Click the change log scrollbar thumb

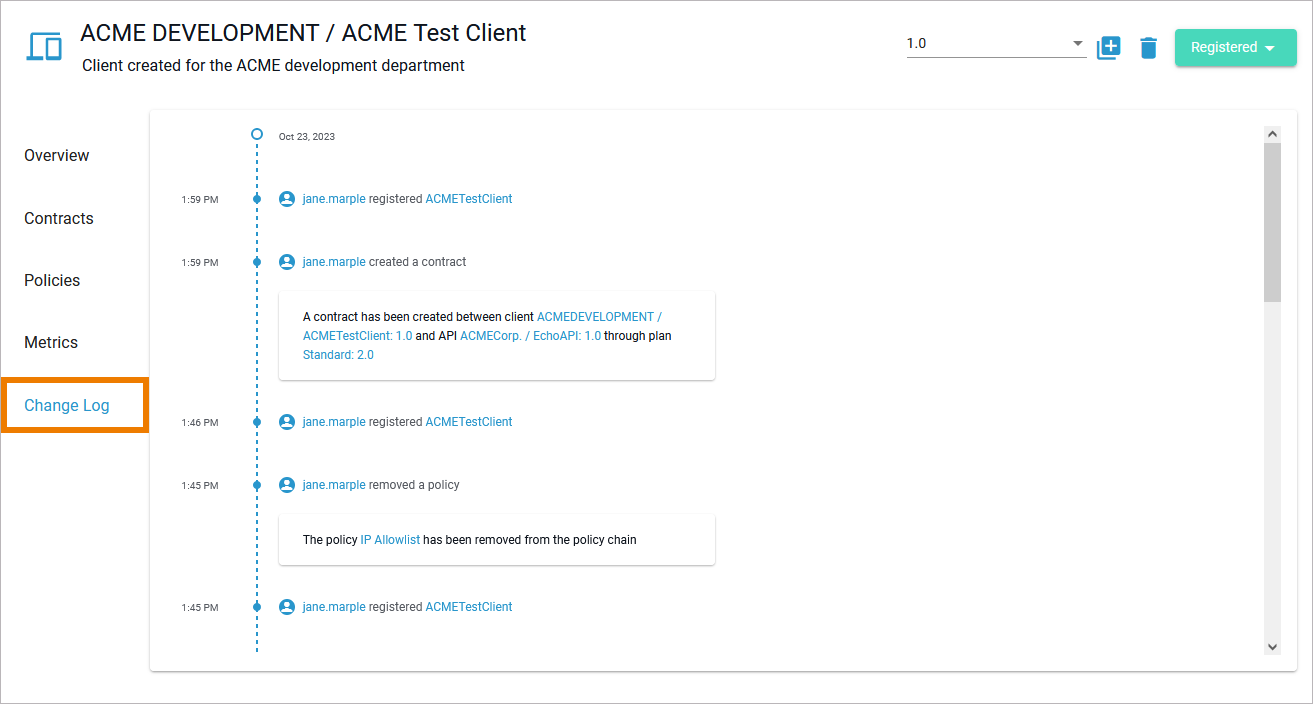click(x=1272, y=222)
